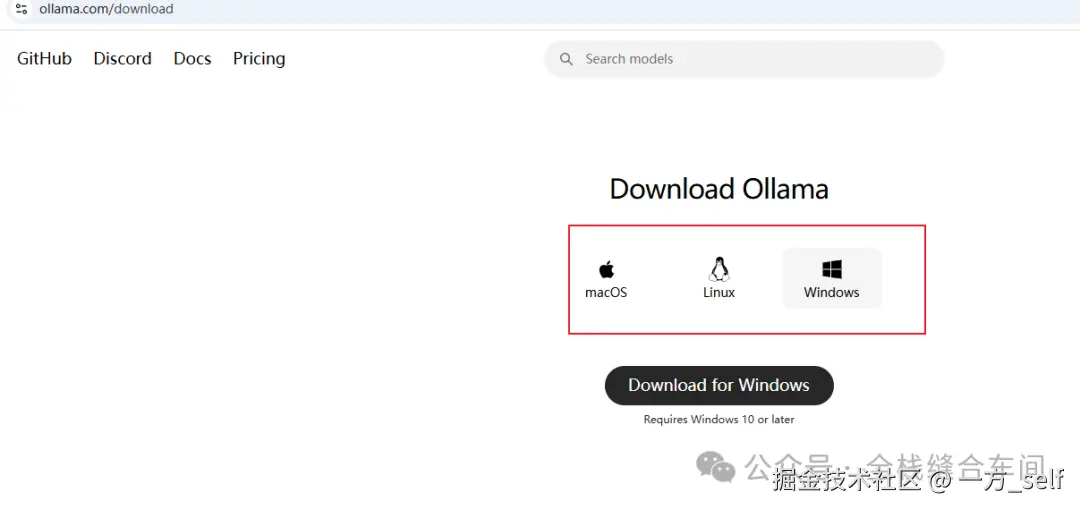The height and width of the screenshot is (510, 1080).
Task: Open the Pricing page
Action: (x=259, y=59)
